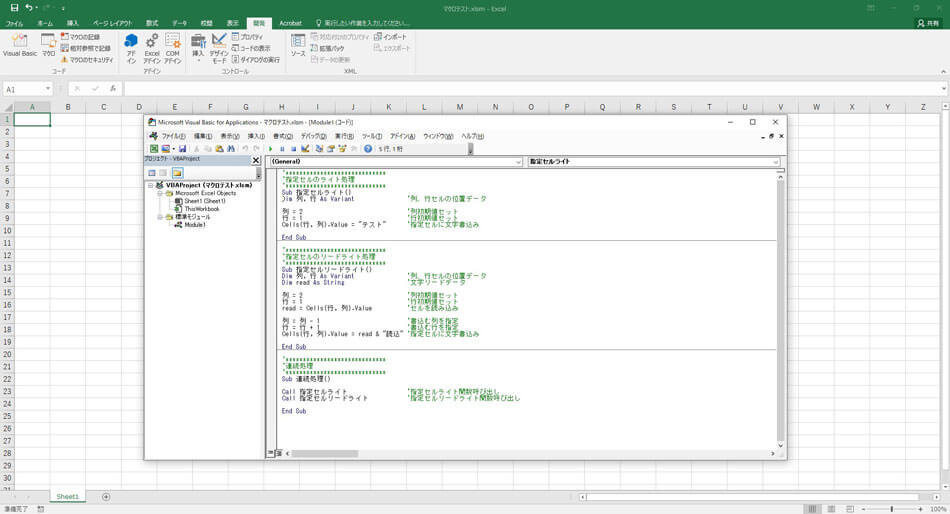Toggle デザインモード in the Developer ribbon
Screen dimensions: 950x514
[219, 48]
